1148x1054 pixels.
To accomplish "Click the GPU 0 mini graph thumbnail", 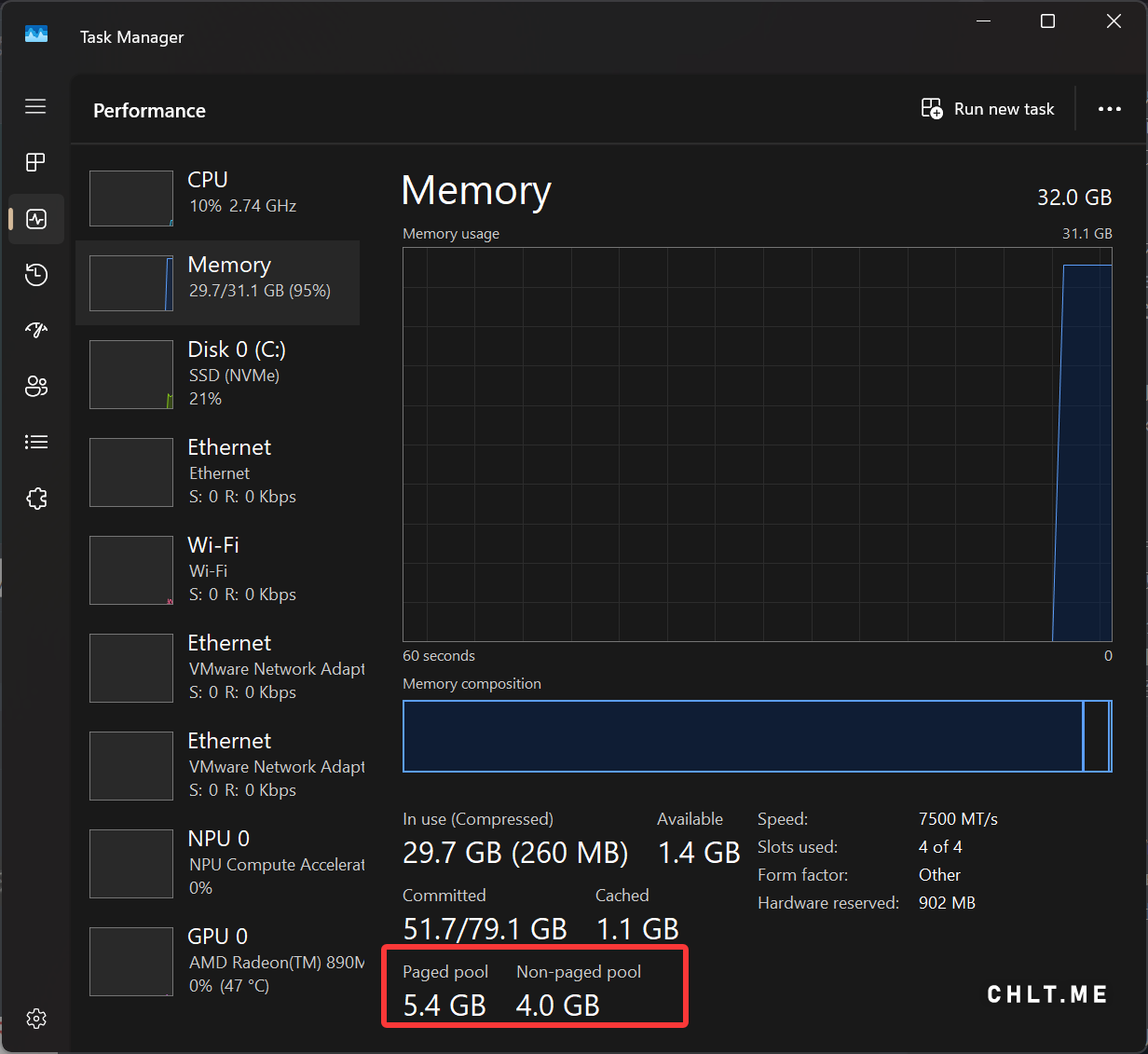I will pos(131,962).
